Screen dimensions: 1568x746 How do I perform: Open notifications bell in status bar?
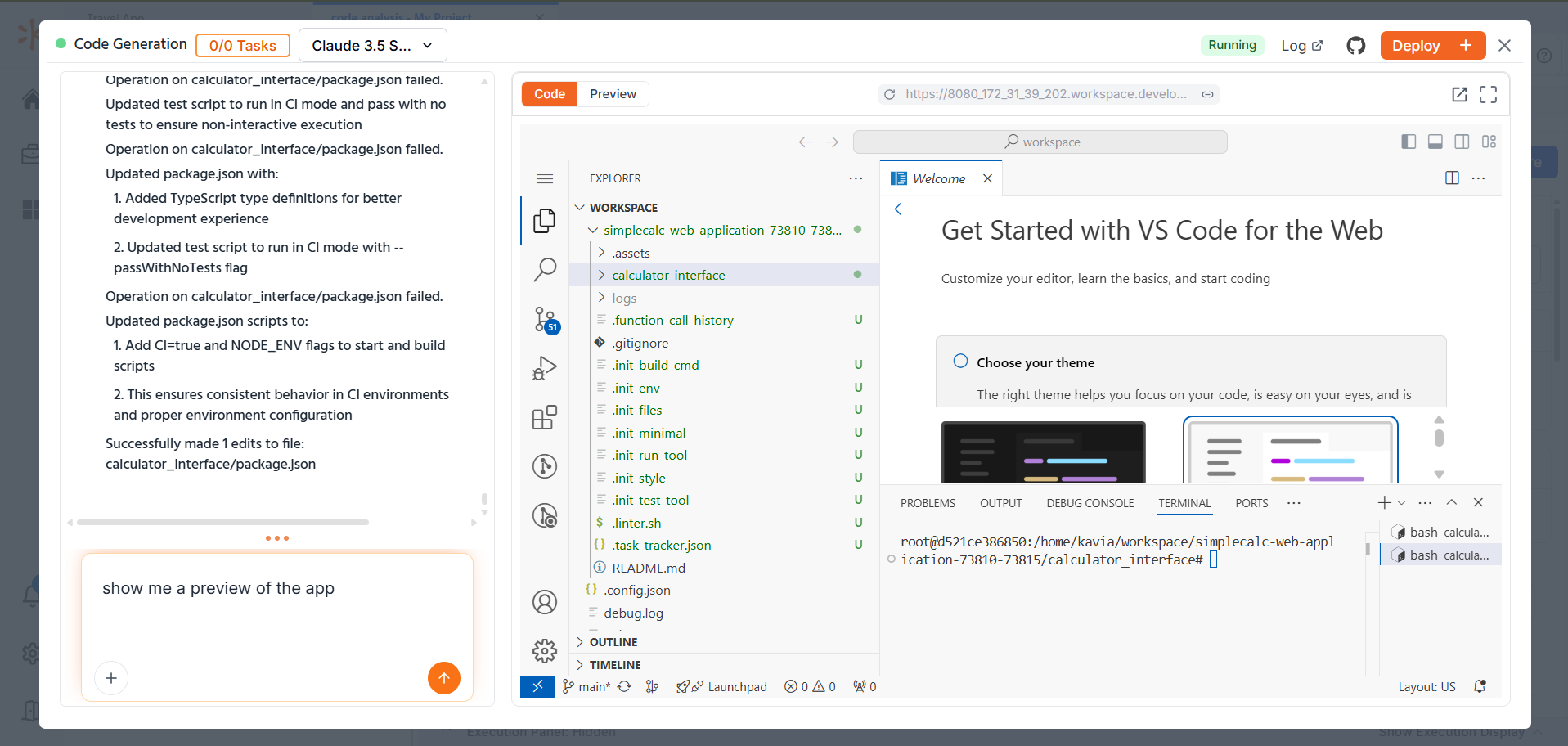point(1480,686)
